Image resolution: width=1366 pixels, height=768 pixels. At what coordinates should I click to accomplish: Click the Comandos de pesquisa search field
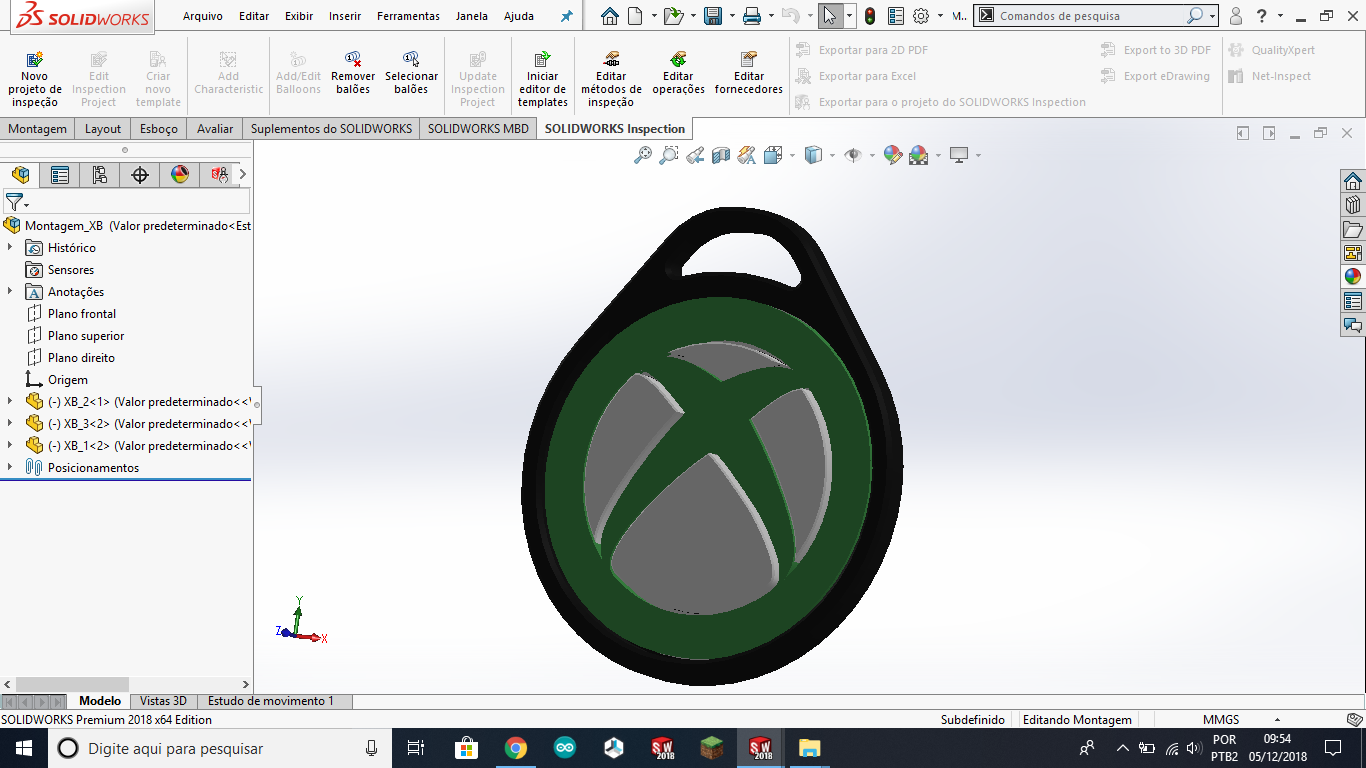[x=1090, y=16]
